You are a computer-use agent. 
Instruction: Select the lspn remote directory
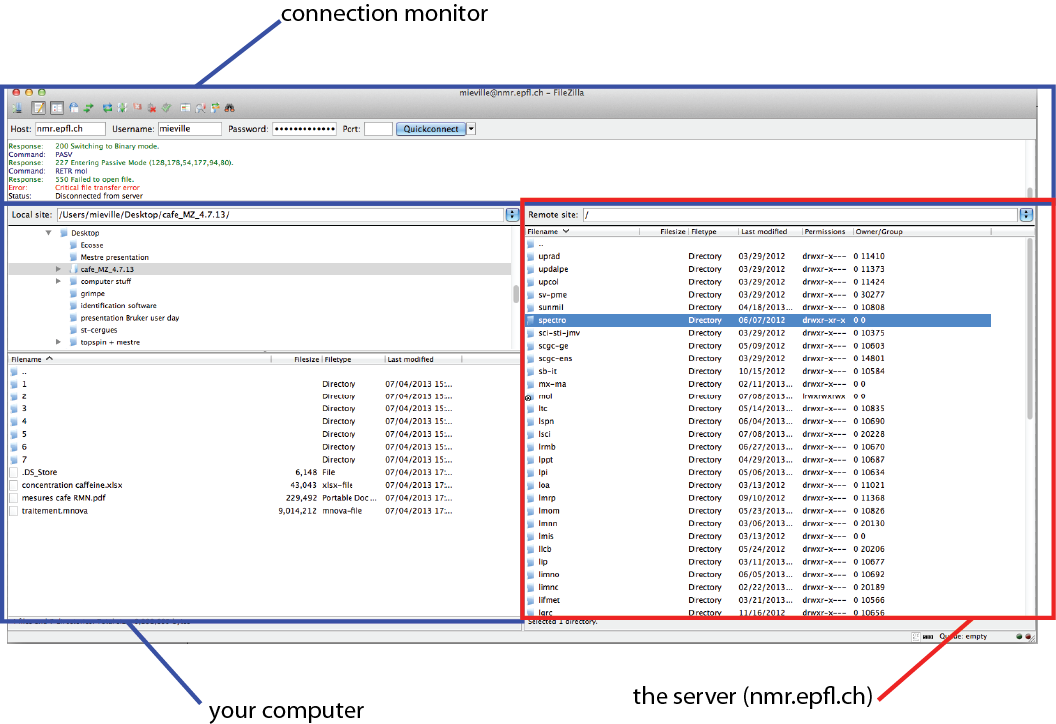click(758, 421)
